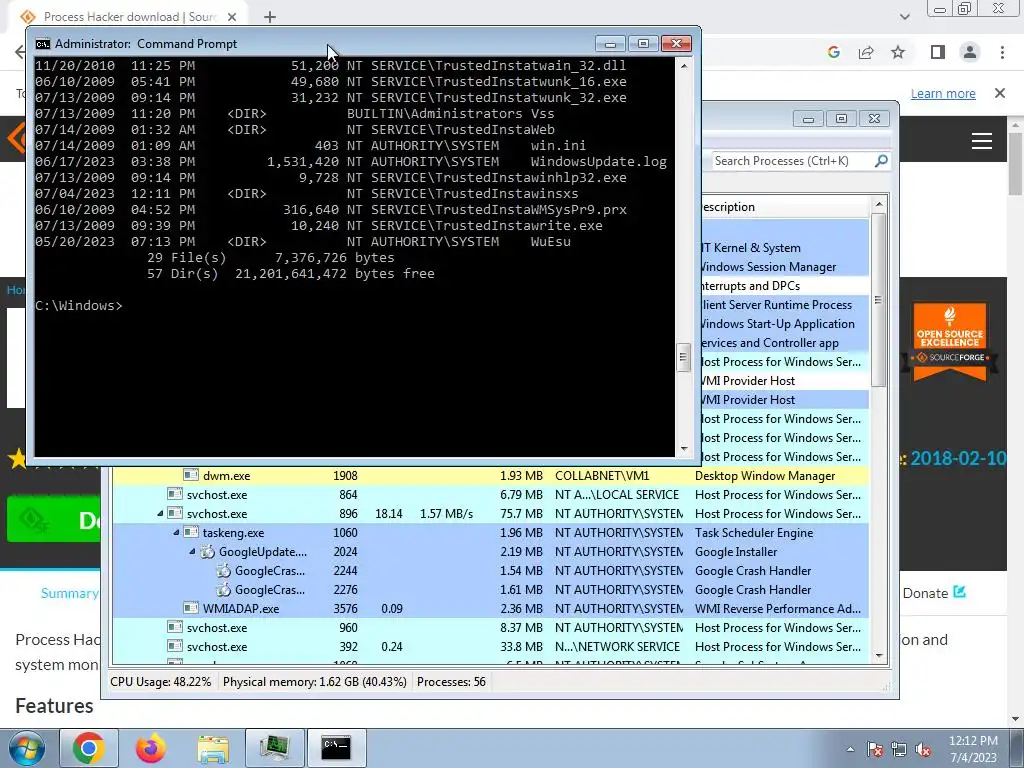1024x768 pixels.
Task: Toggle Chrome side panel icon
Action: pyautogui.click(x=937, y=52)
